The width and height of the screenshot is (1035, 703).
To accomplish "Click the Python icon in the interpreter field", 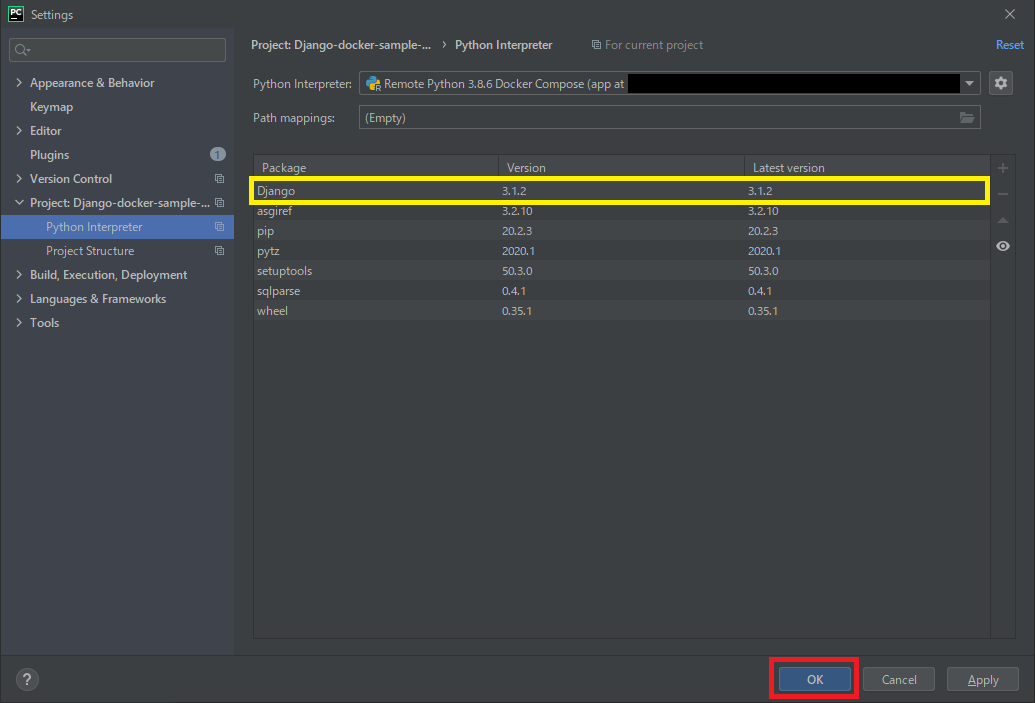I will pyautogui.click(x=373, y=84).
